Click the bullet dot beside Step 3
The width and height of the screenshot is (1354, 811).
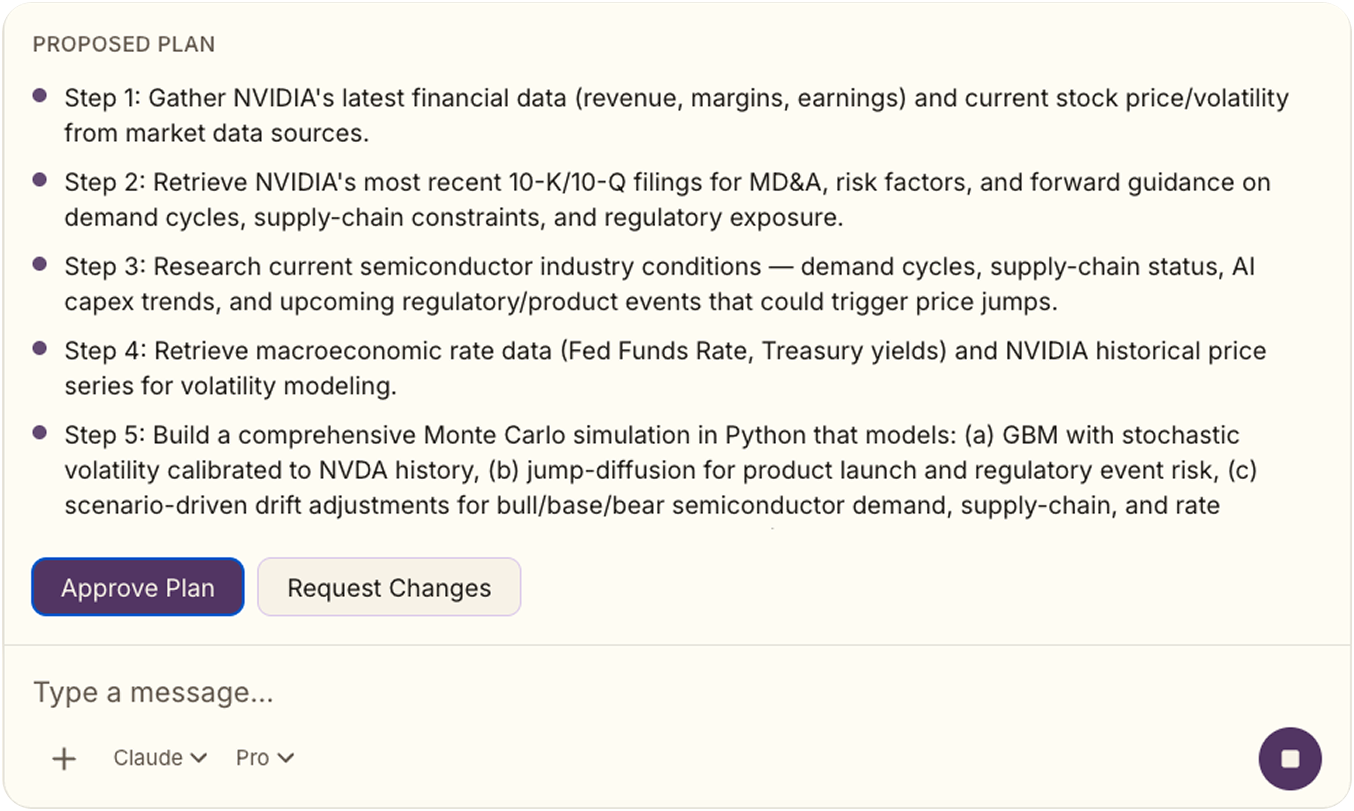(40, 264)
